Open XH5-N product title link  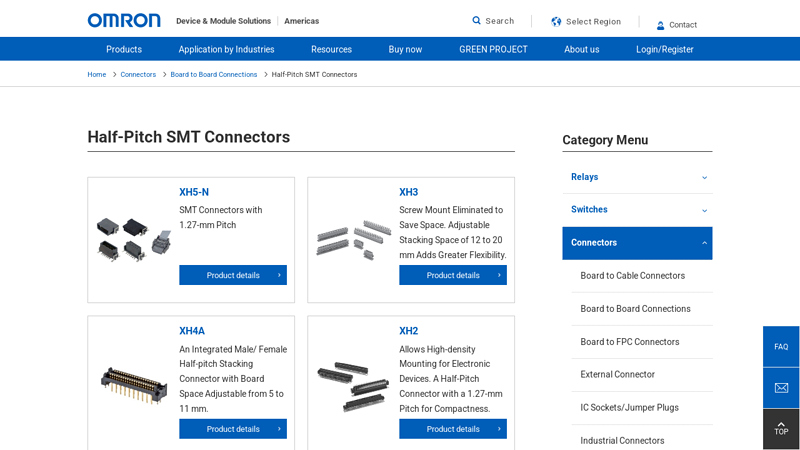[x=194, y=192]
